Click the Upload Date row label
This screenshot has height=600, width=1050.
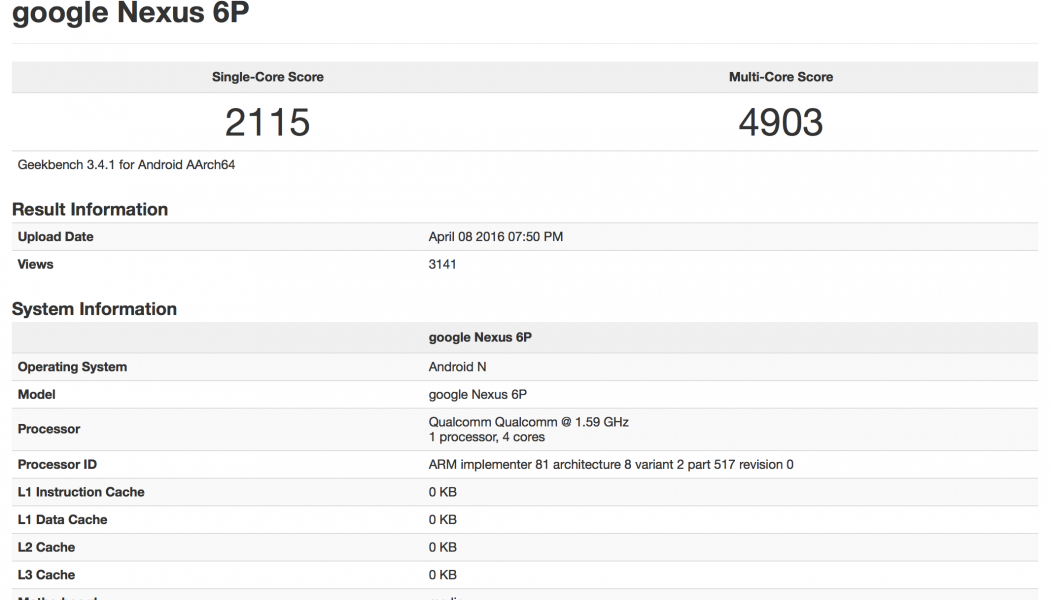(x=55, y=237)
